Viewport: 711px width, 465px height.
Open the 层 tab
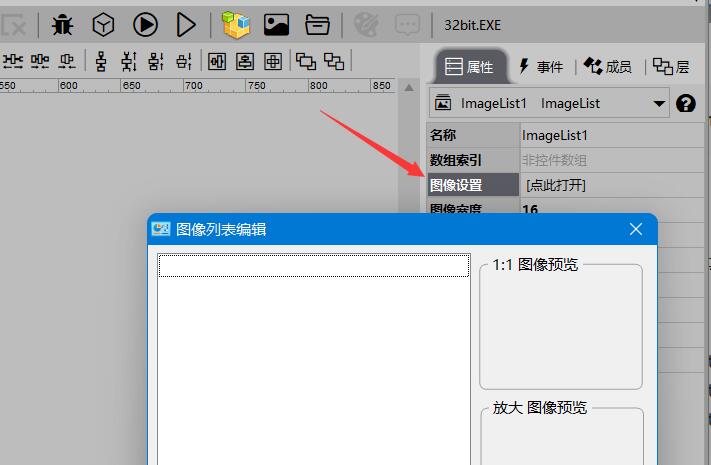[x=671, y=67]
